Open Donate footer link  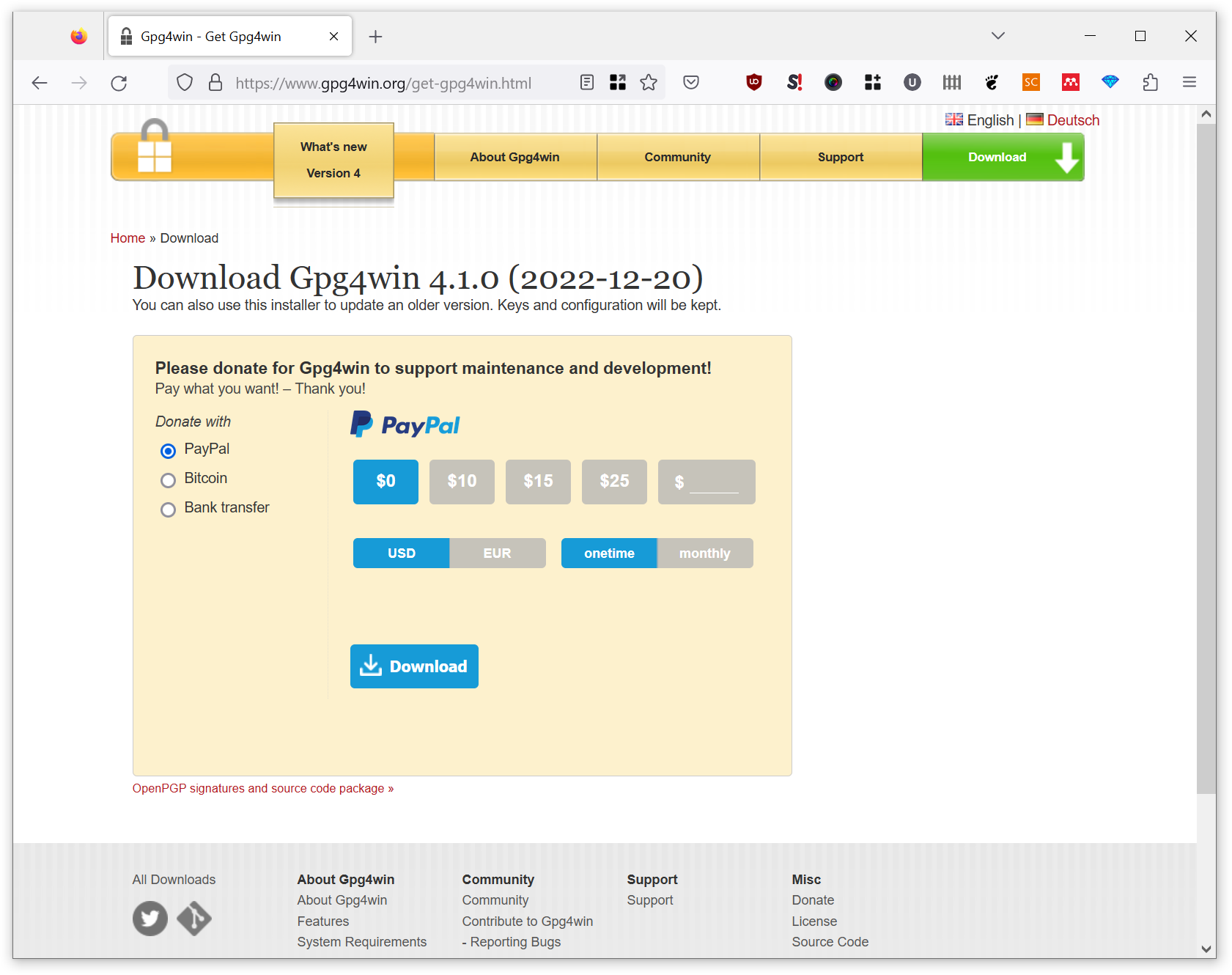point(813,900)
